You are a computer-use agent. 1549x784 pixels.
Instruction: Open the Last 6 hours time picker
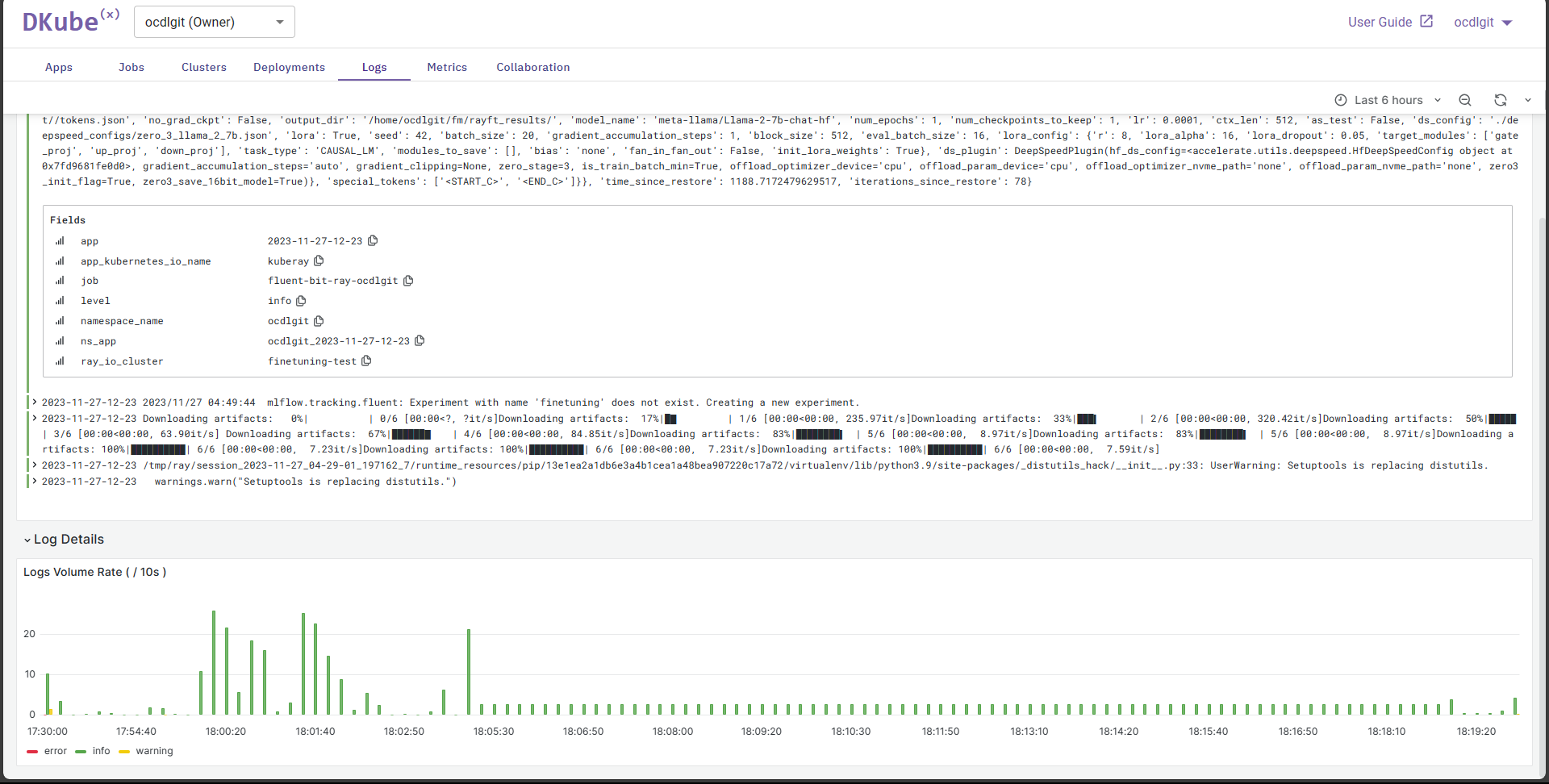pos(1388,100)
